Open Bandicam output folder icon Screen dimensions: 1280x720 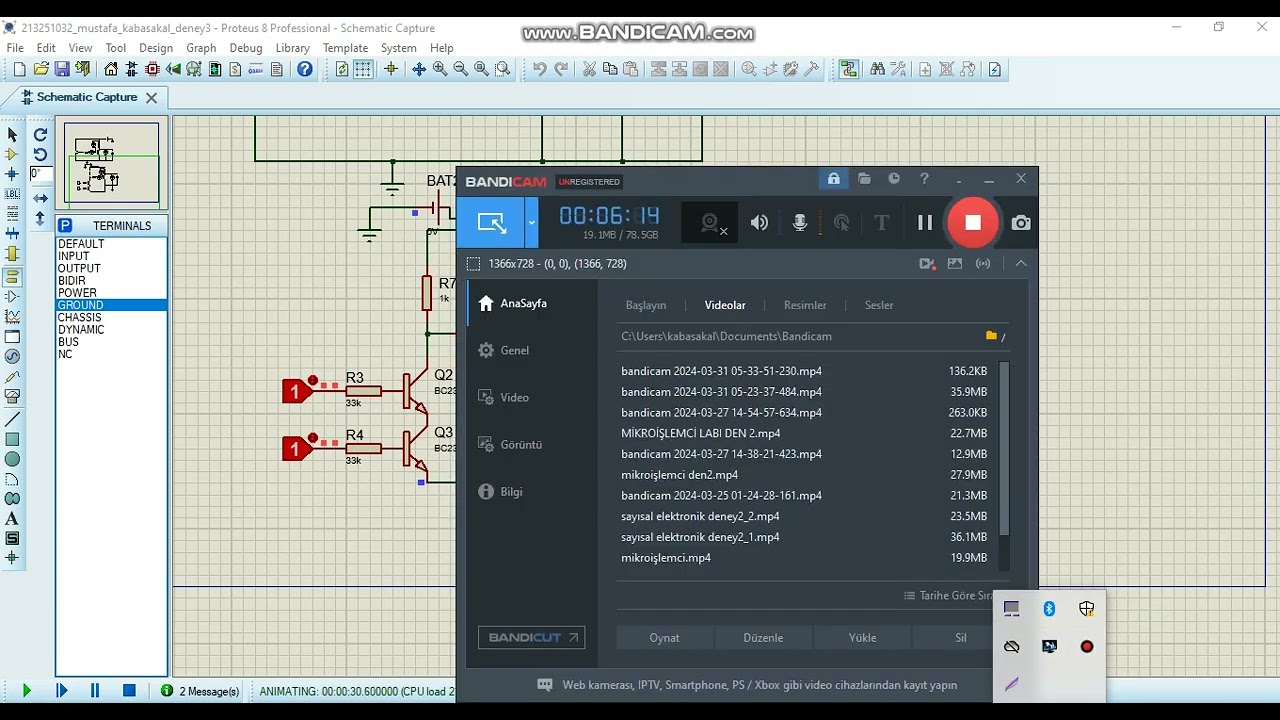coord(864,179)
